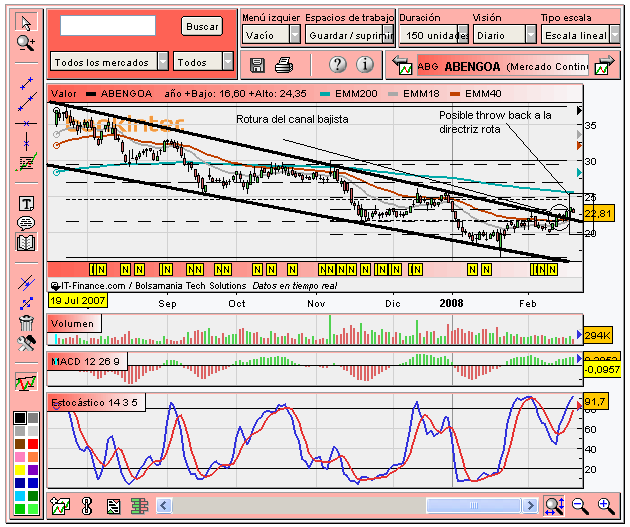The height and width of the screenshot is (527, 630).
Task: Open the Todos los mercados dropdown
Action: tap(109, 62)
